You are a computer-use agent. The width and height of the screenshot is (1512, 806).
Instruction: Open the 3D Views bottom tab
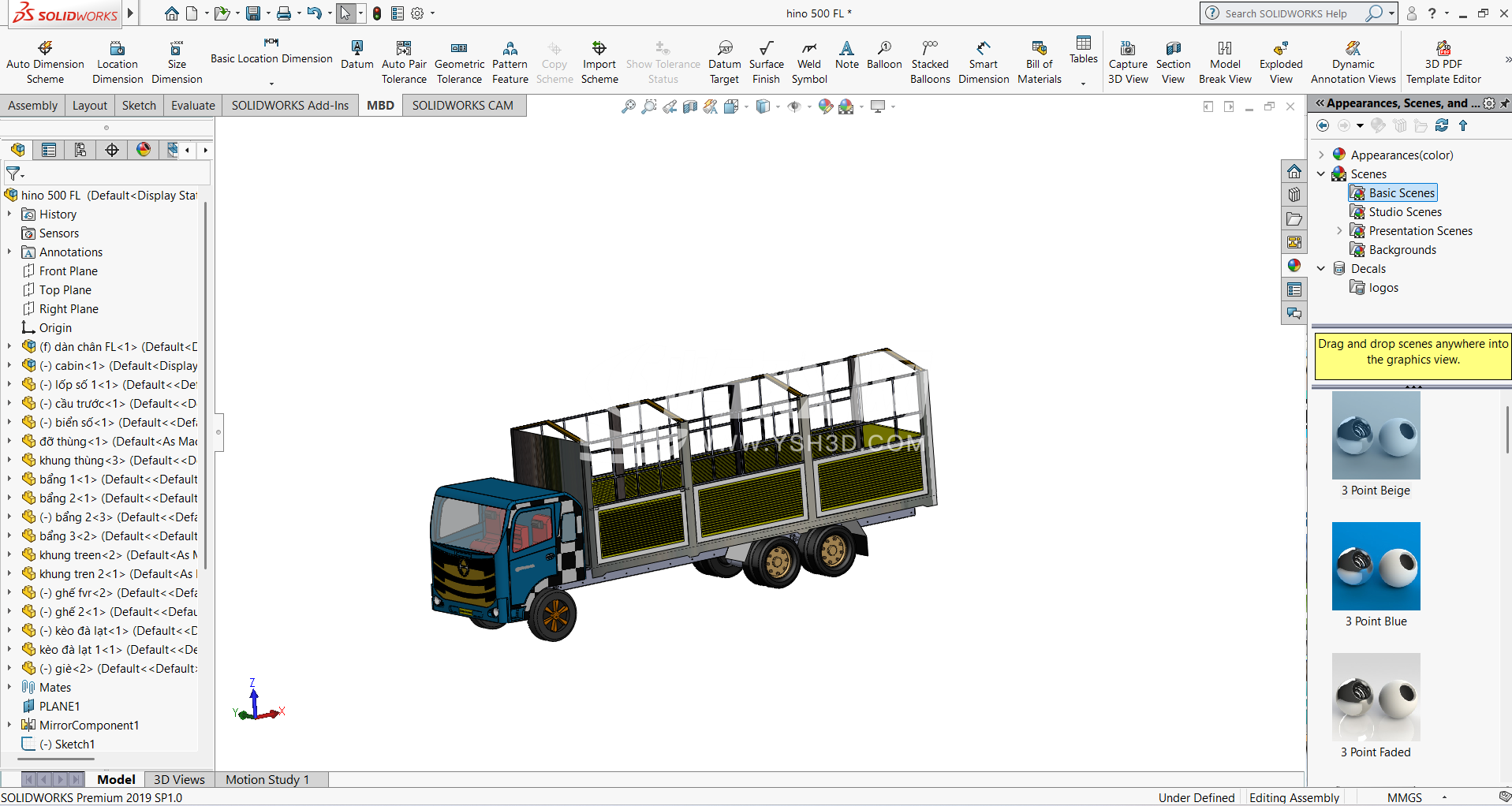179,779
